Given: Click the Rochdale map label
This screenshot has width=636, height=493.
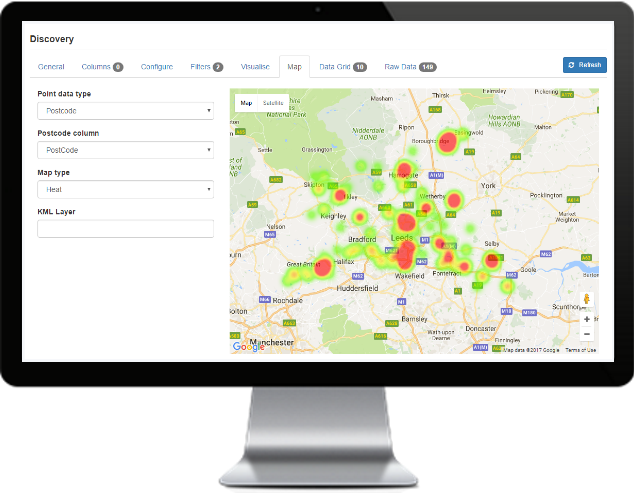Looking at the screenshot, I should pos(288,301).
